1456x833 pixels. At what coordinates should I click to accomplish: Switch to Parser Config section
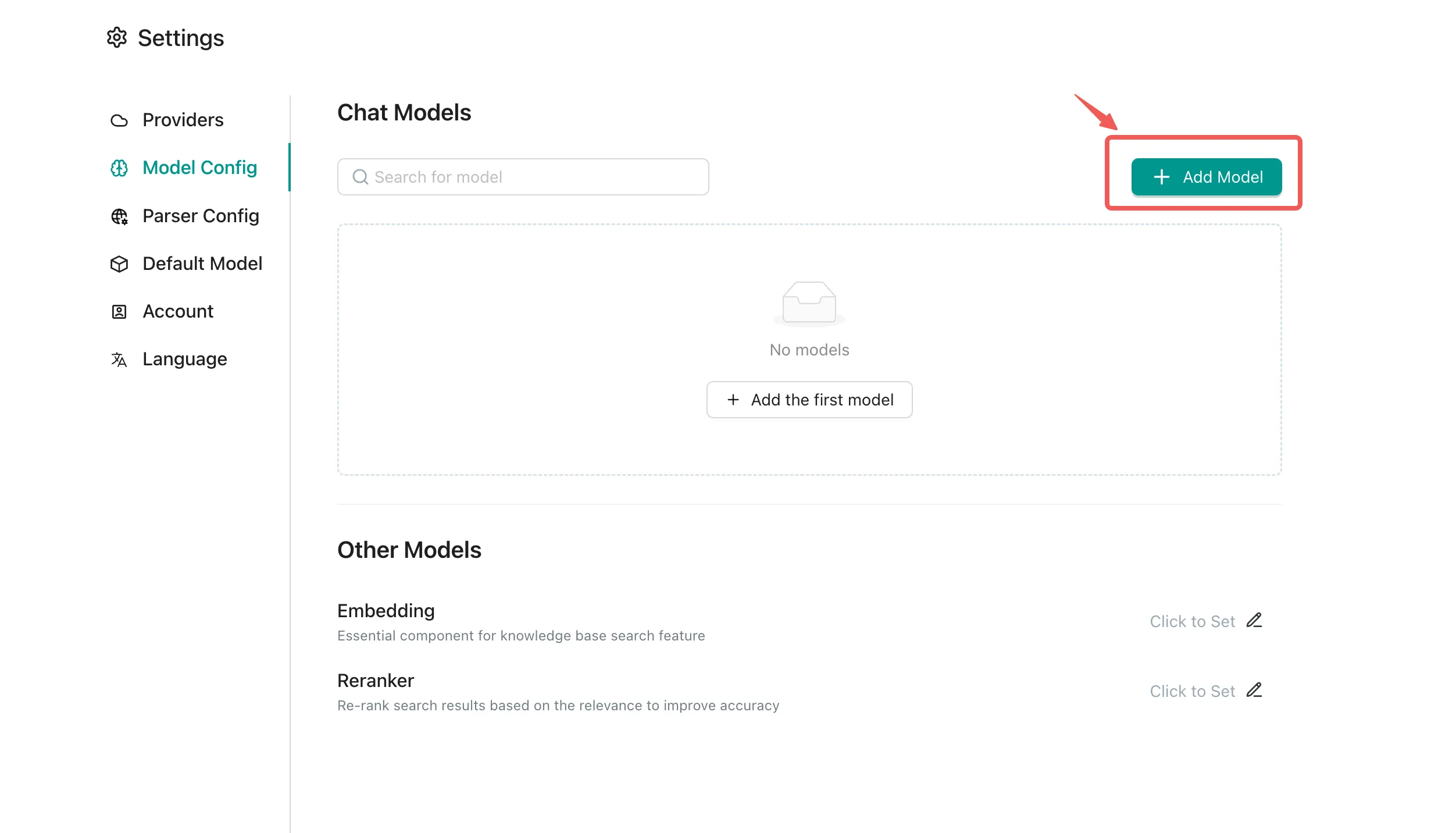[x=201, y=216]
